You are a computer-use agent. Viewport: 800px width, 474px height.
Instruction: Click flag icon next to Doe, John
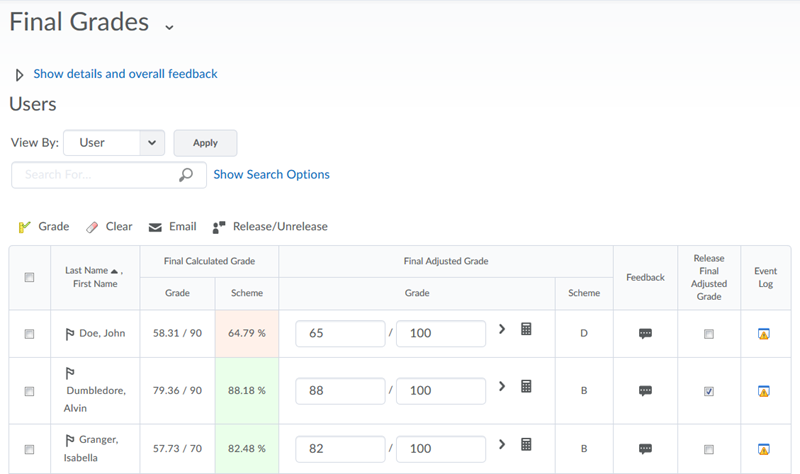(x=70, y=333)
